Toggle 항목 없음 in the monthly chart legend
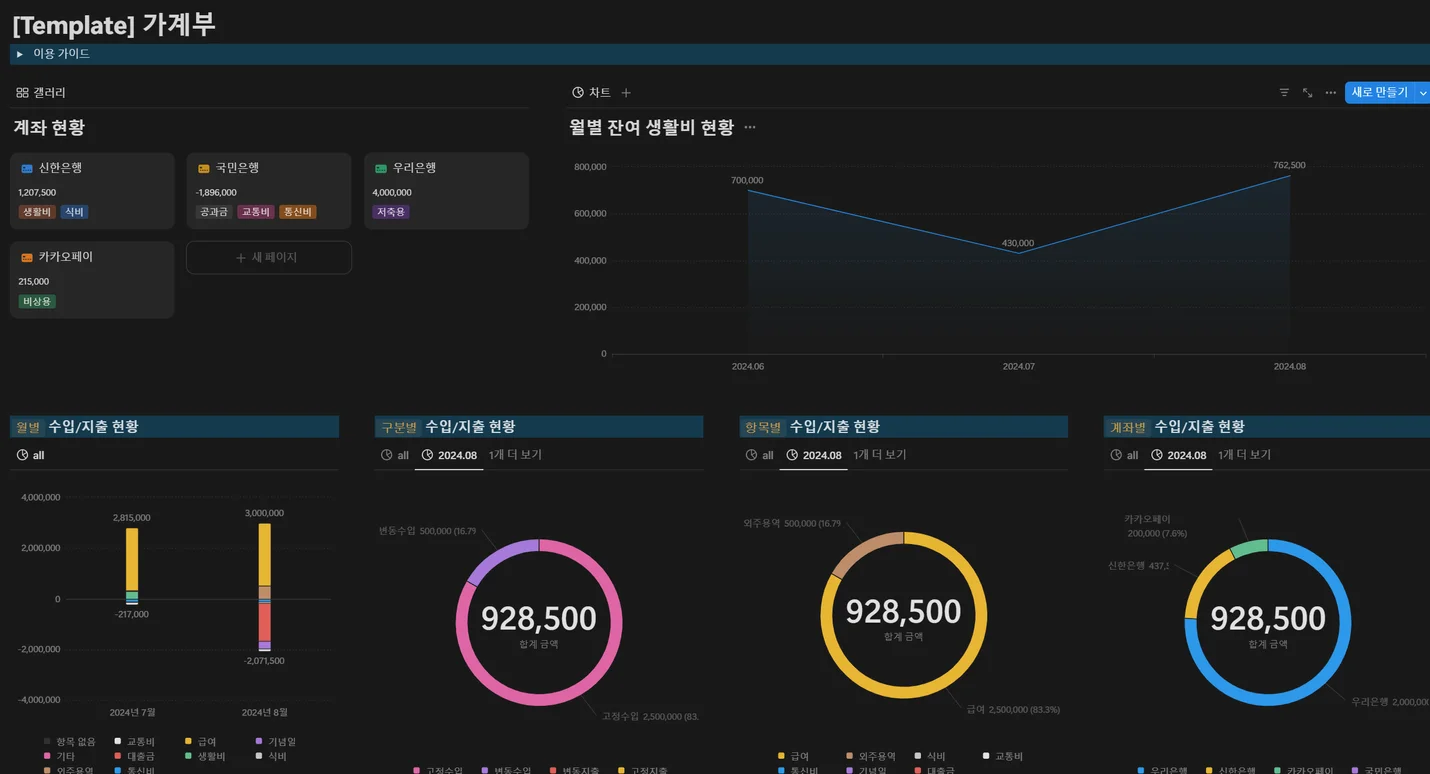The width and height of the screenshot is (1430, 774). tap(69, 742)
